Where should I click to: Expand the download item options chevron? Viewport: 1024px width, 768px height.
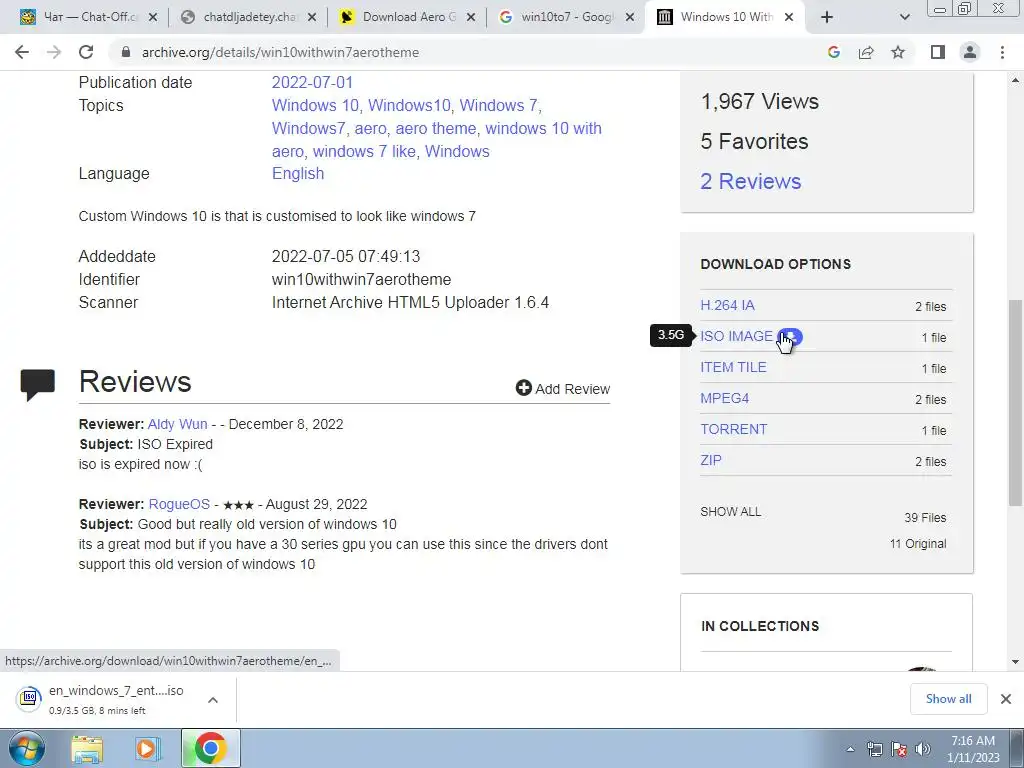tap(213, 699)
